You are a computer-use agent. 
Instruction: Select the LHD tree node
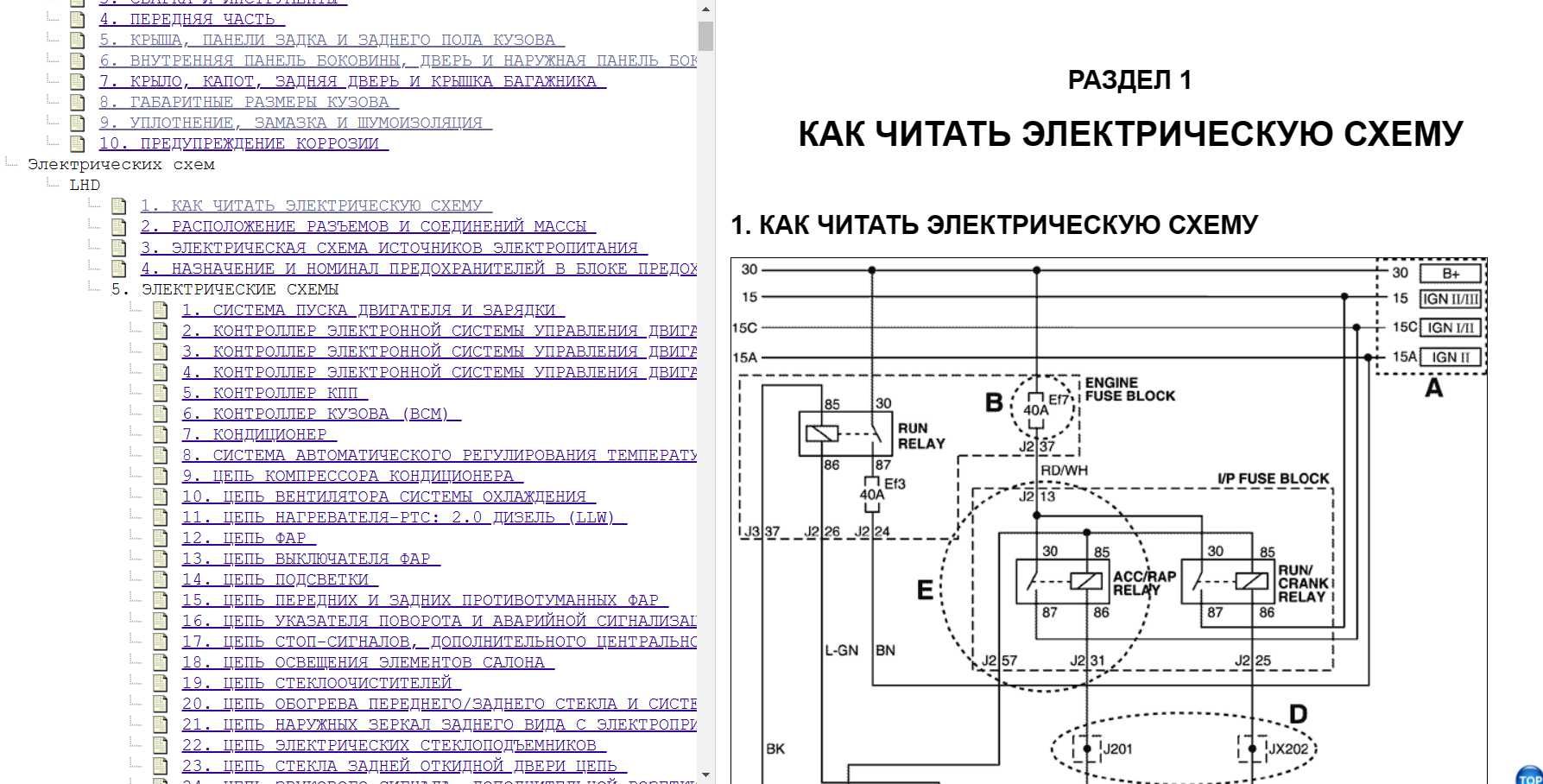(85, 185)
